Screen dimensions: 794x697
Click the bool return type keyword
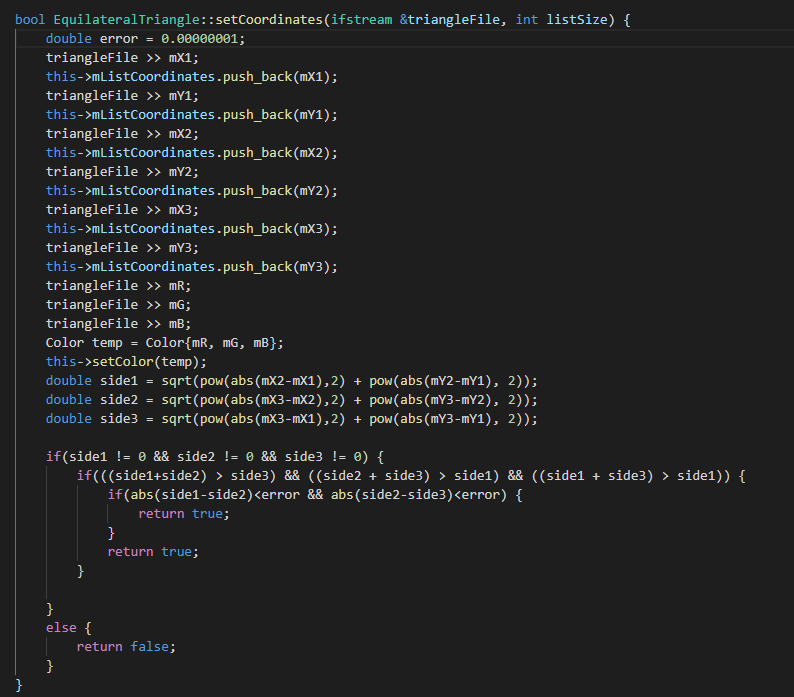pyautogui.click(x=30, y=20)
